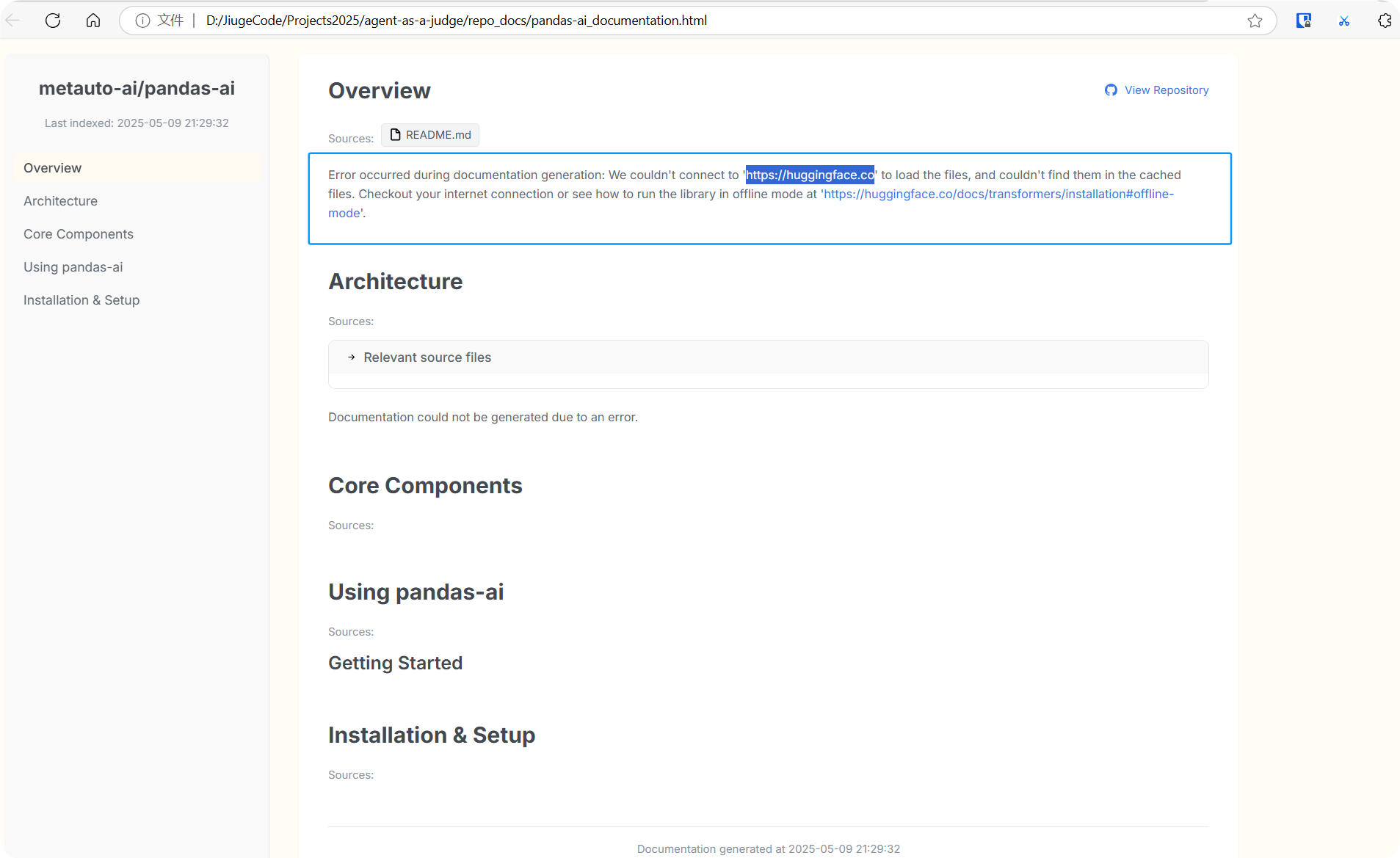Click the README.md file icon
This screenshot has width=1400, height=858.
click(395, 134)
